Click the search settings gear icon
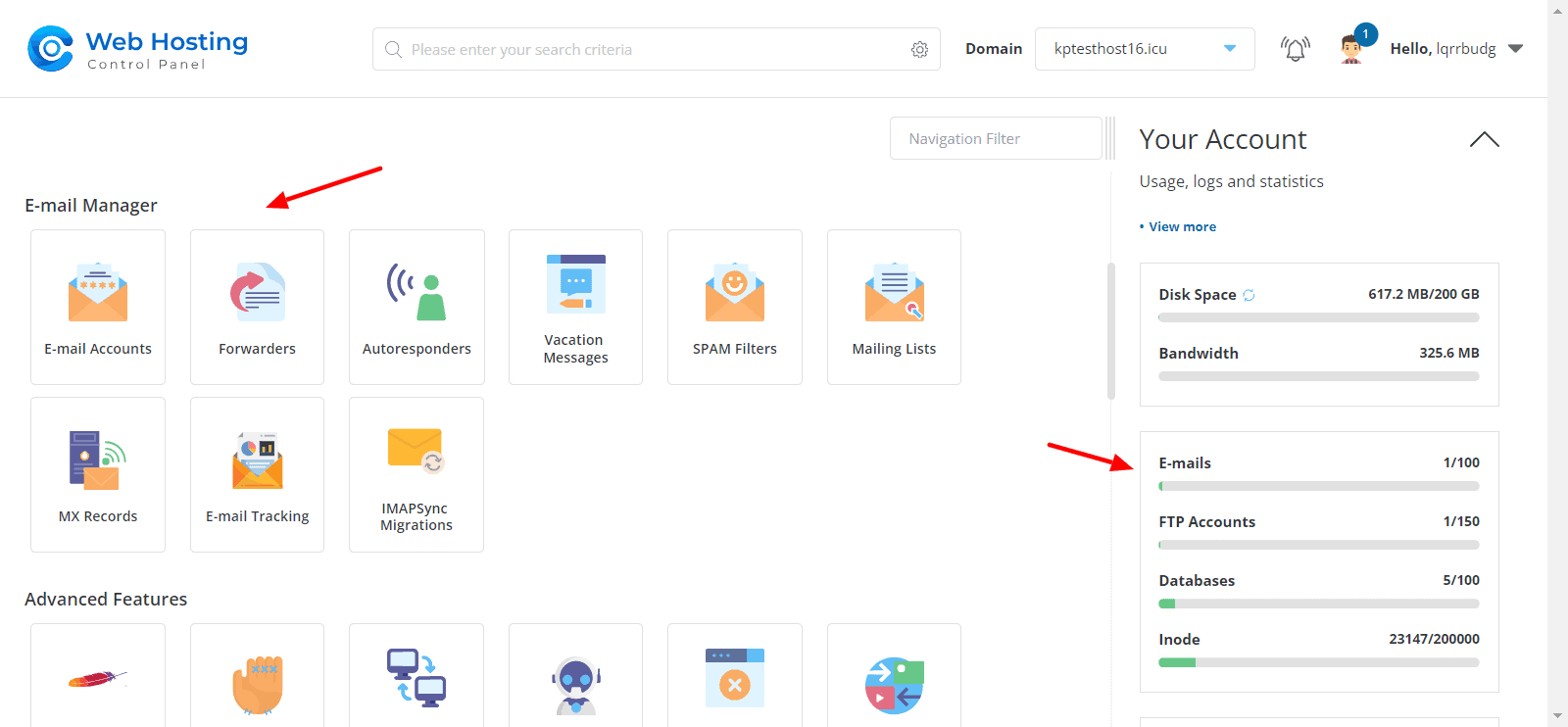 (919, 50)
